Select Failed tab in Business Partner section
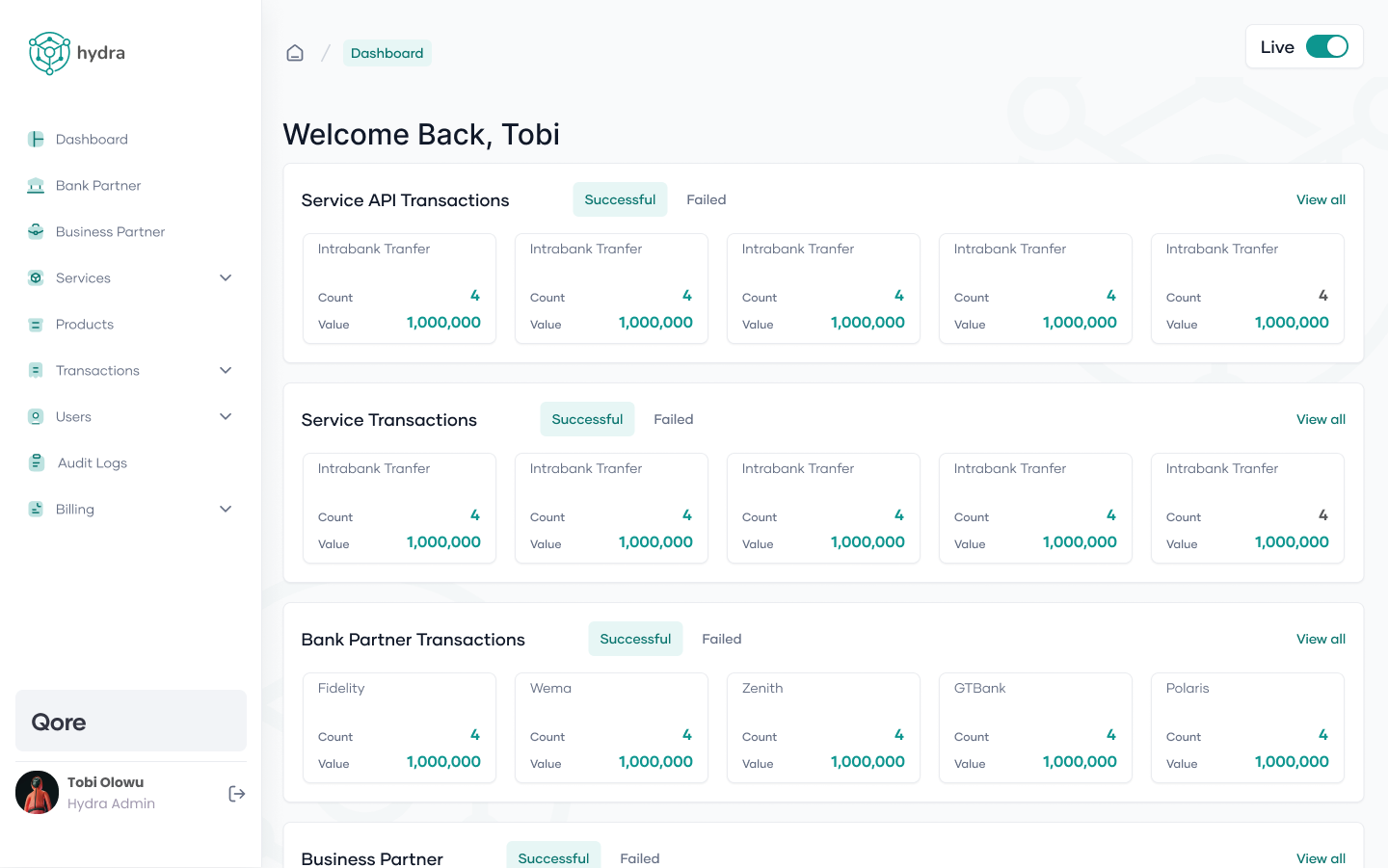 pyautogui.click(x=640, y=857)
